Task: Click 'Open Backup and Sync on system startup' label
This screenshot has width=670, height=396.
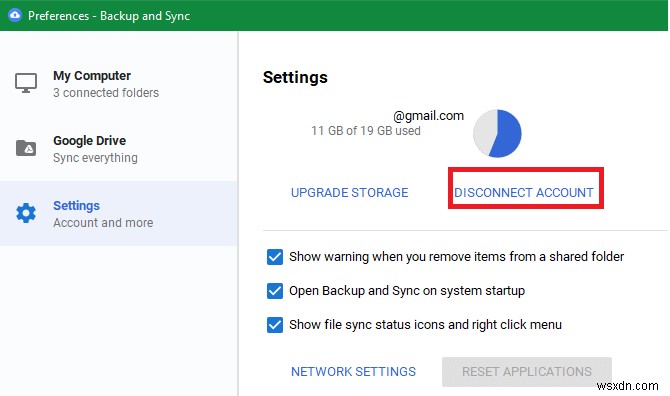Action: (407, 291)
